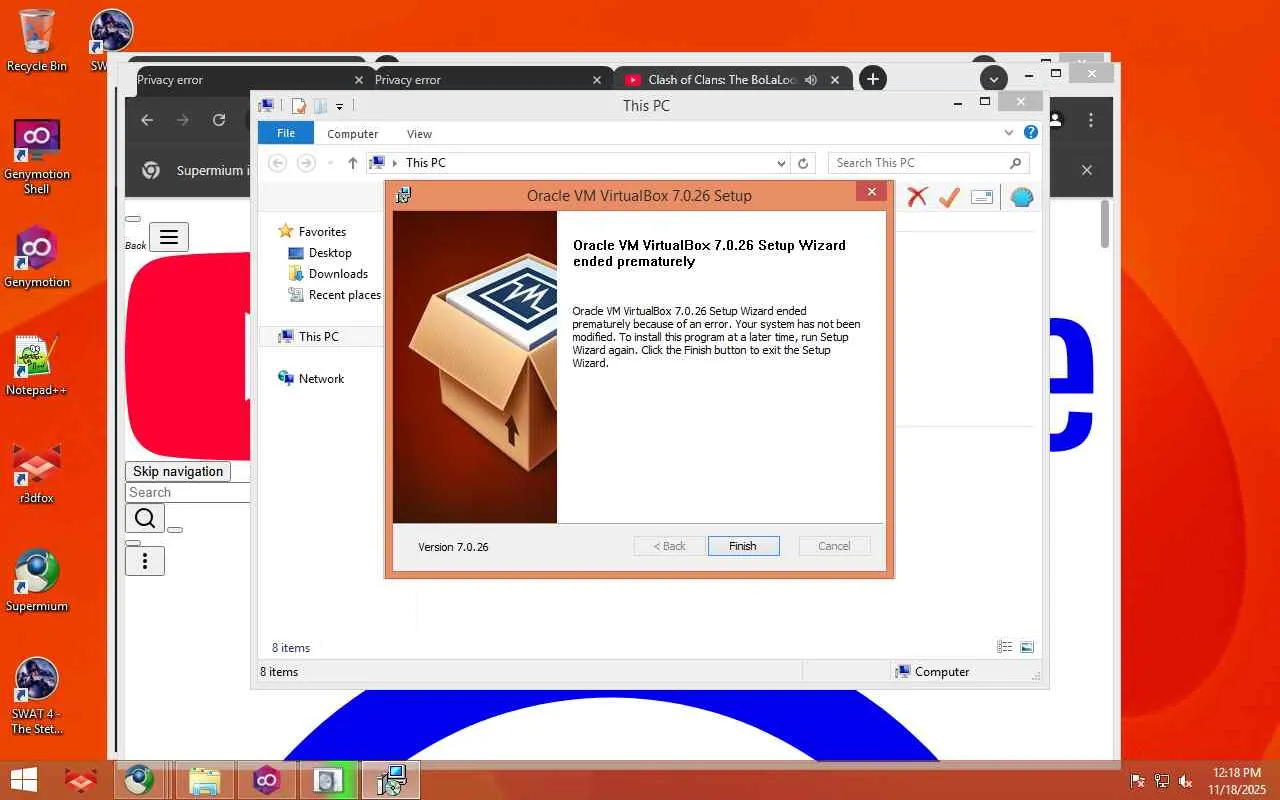Switch Explorer to large icons view
This screenshot has width=1280, height=800.
(x=1027, y=647)
